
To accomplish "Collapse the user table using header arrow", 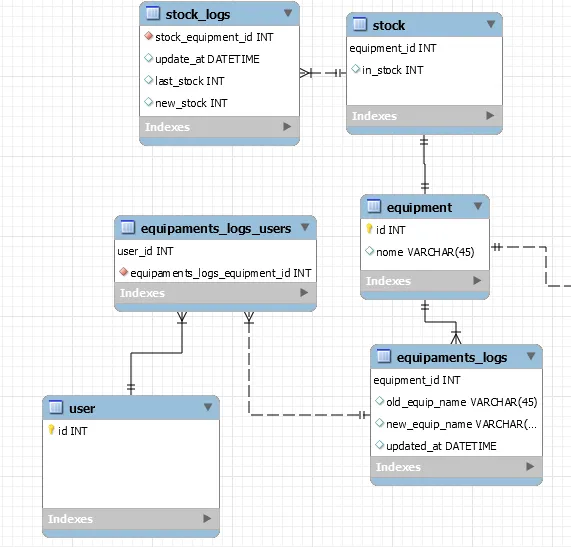I will 208,407.
